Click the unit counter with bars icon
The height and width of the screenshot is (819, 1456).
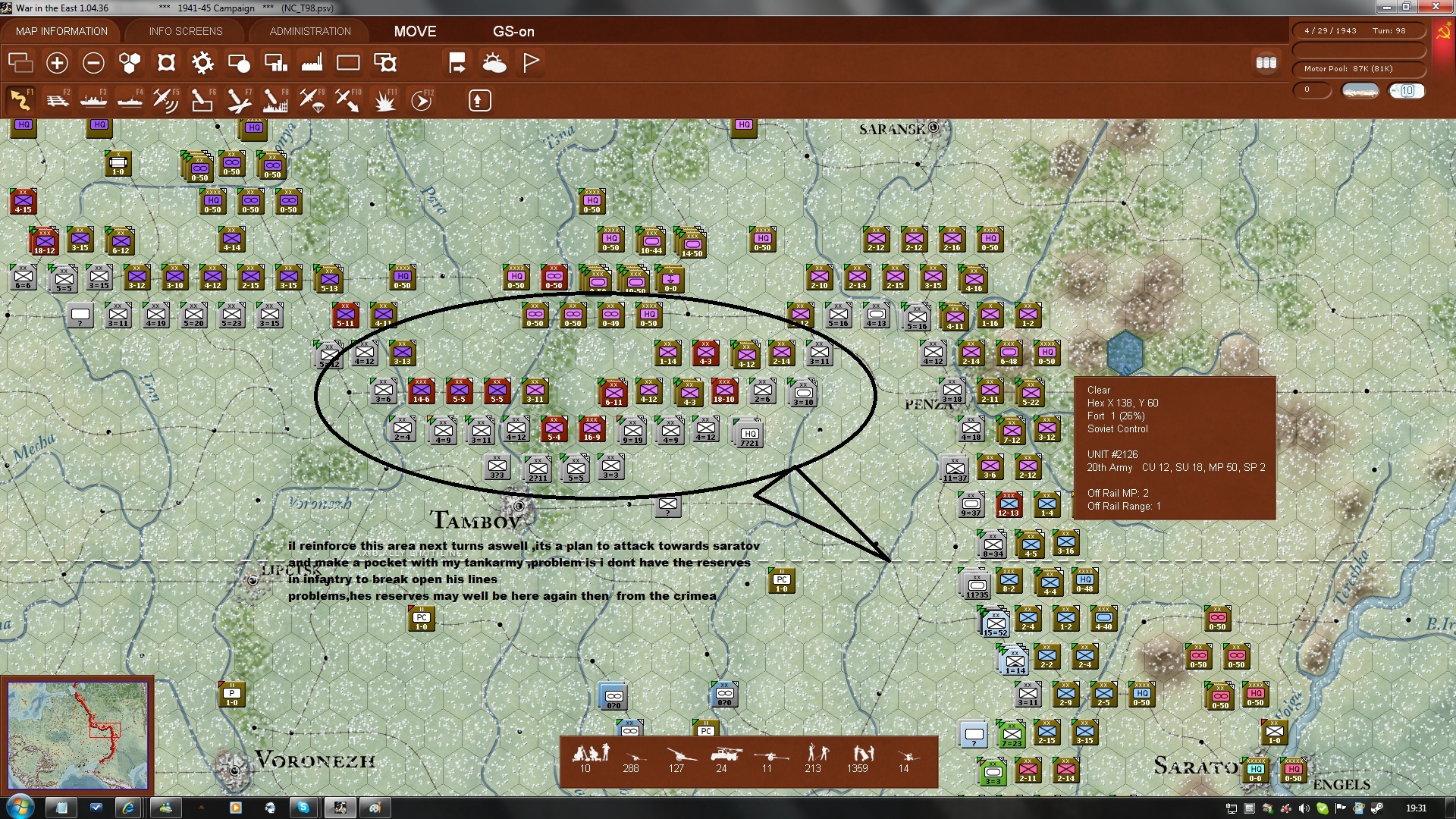275,63
